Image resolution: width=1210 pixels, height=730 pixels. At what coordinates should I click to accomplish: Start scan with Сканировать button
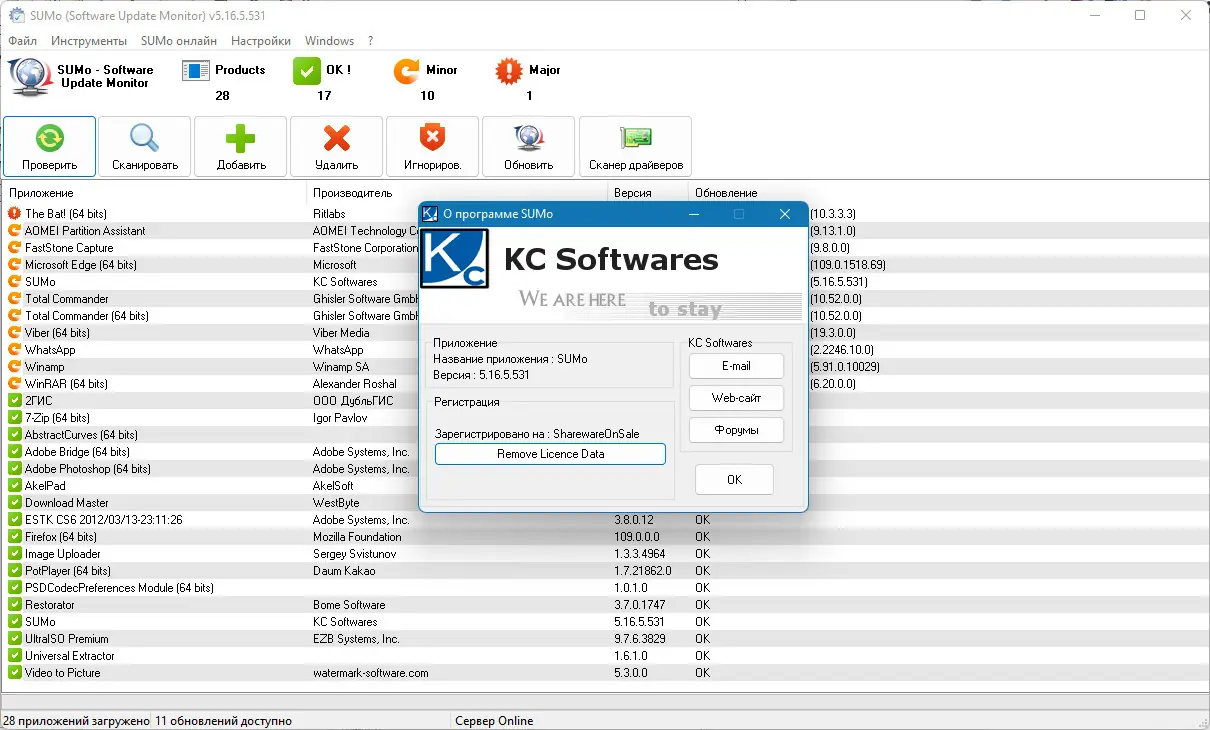[145, 146]
